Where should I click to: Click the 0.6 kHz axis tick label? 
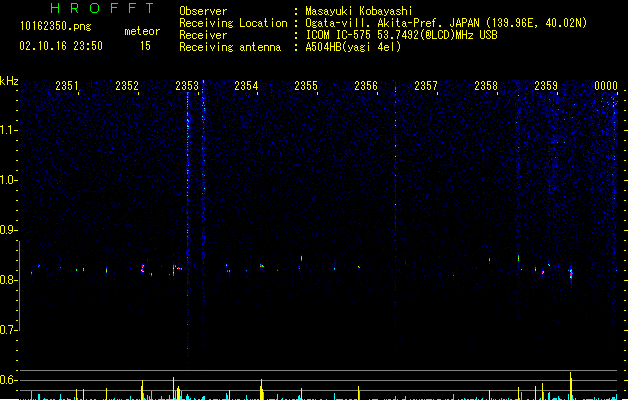point(8,380)
